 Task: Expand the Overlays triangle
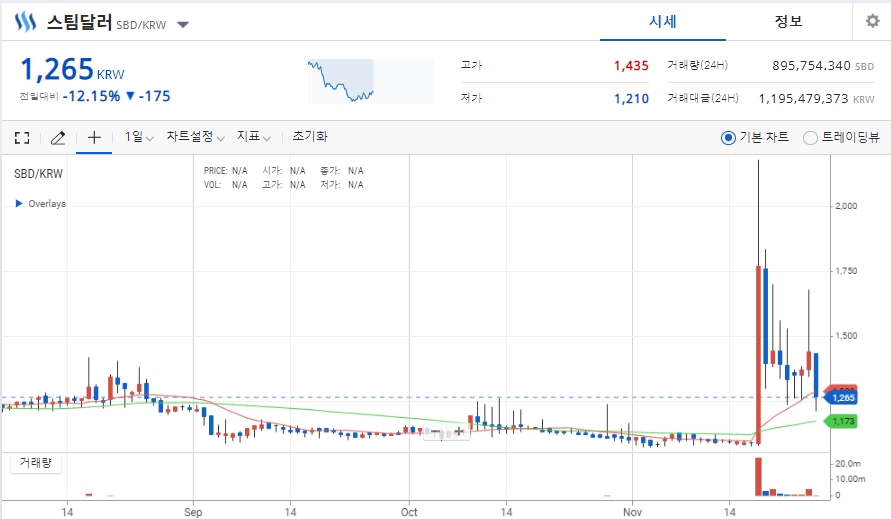[19, 204]
